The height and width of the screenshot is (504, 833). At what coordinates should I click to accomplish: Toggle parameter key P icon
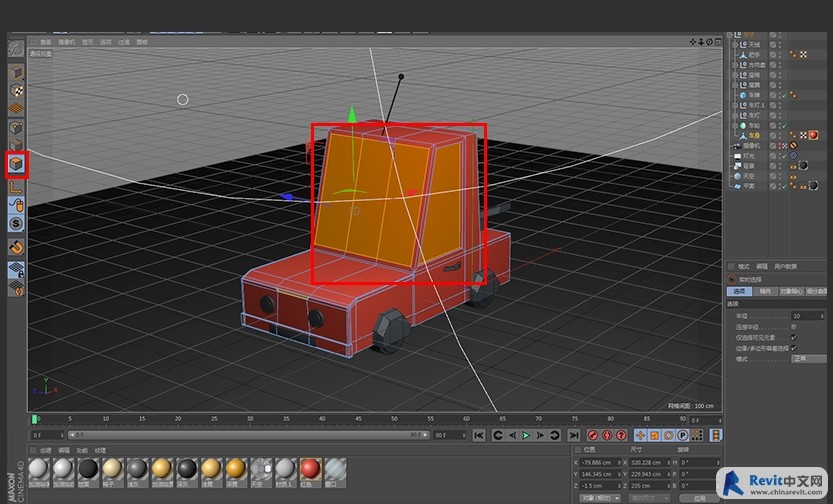click(683, 435)
